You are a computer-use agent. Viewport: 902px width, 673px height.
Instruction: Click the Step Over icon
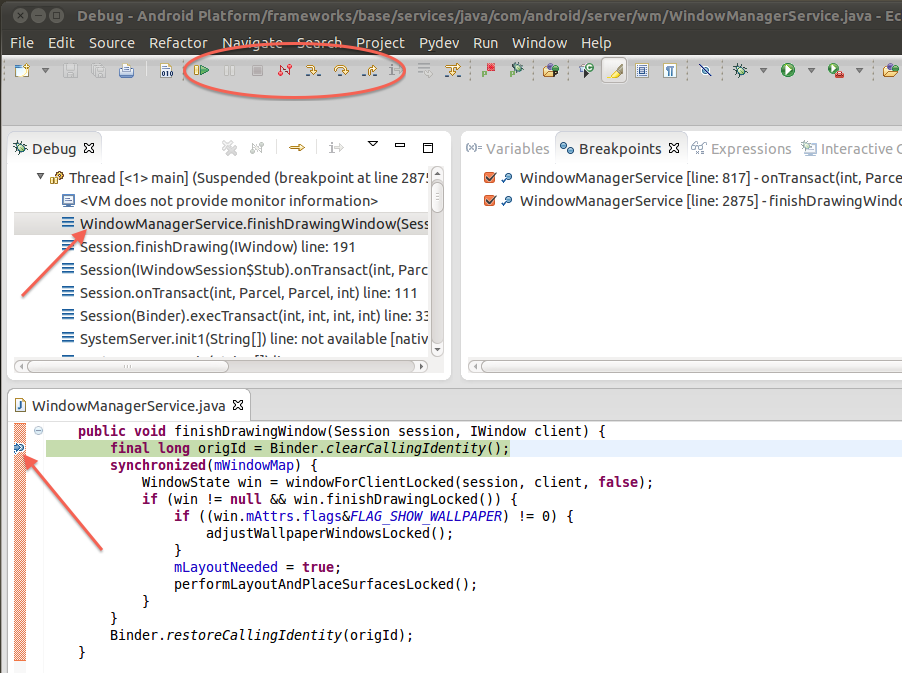(x=341, y=70)
